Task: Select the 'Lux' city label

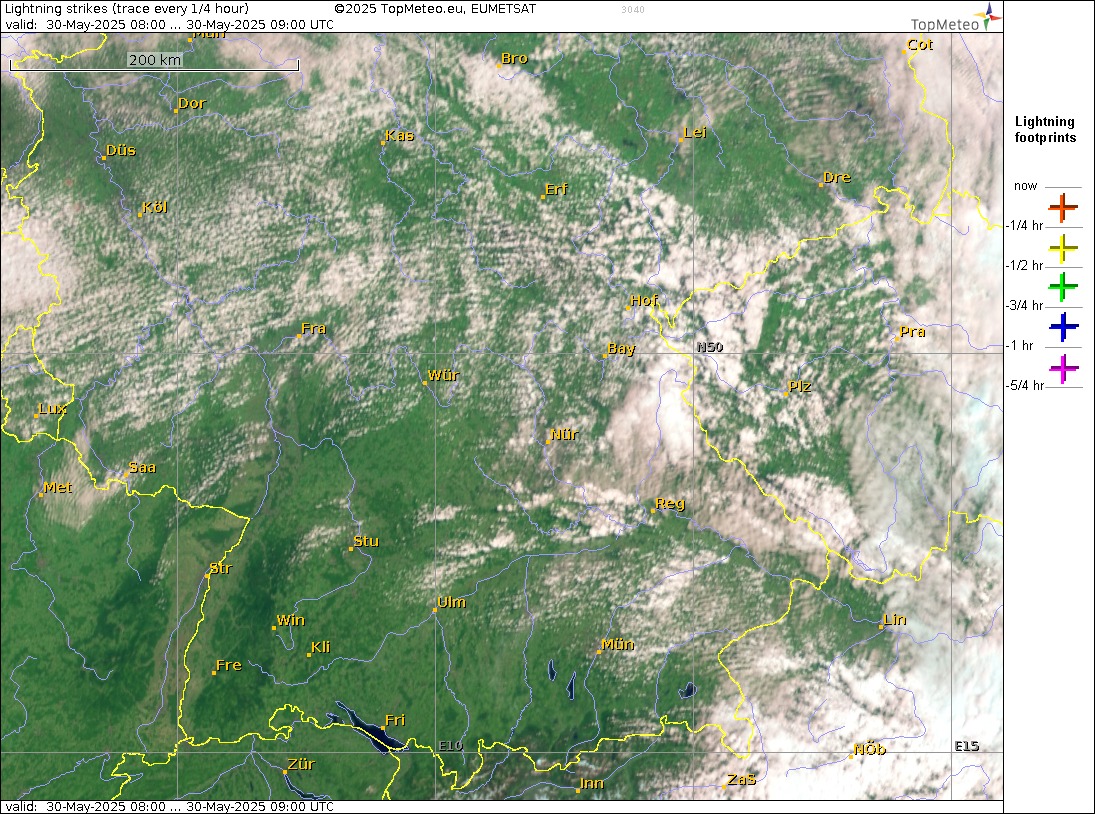Action: tap(52, 408)
